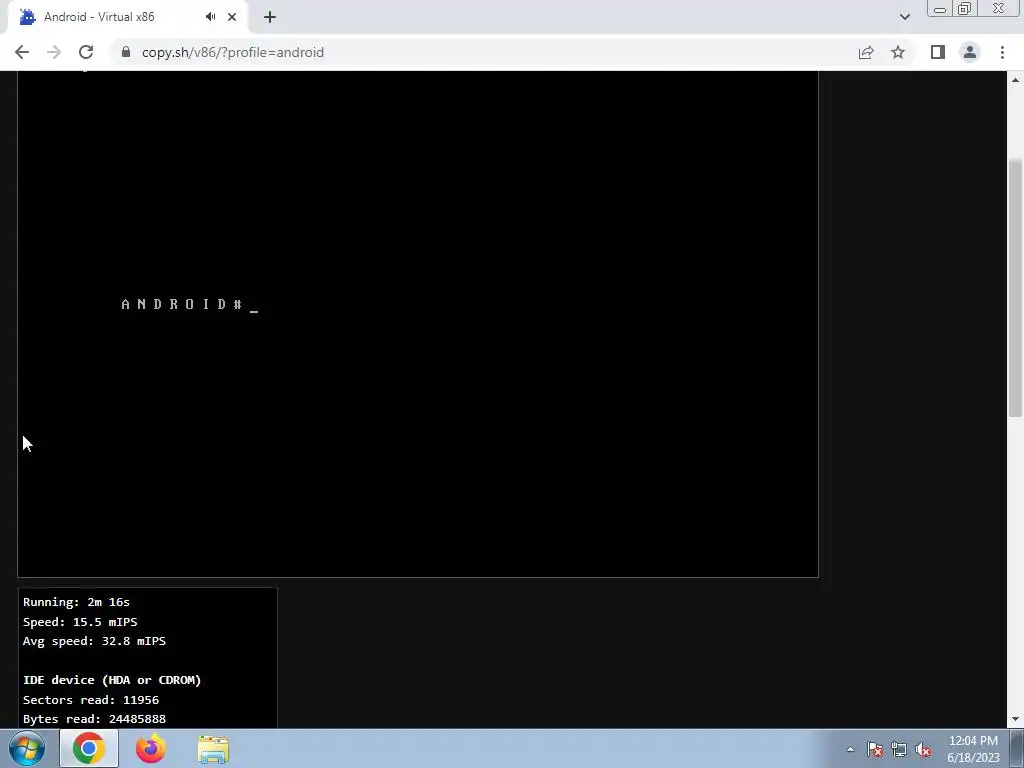
Task: Click the Show desktop strip
Action: tap(1017, 749)
